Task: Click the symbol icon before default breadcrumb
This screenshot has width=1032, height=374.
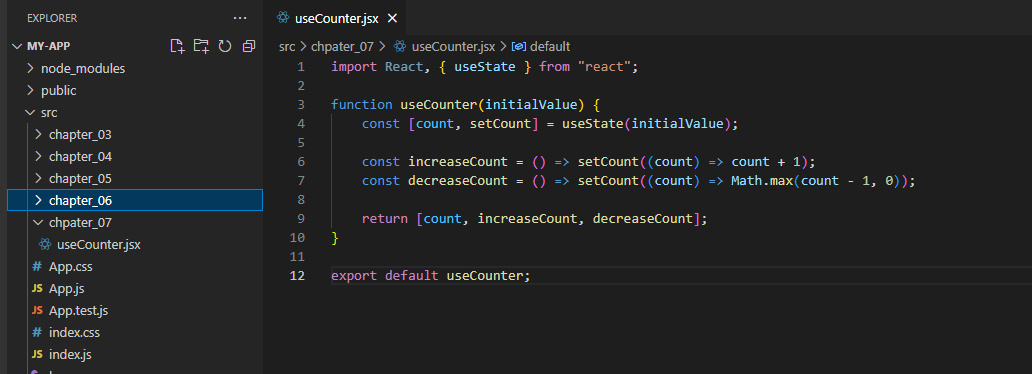Action: click(519, 47)
